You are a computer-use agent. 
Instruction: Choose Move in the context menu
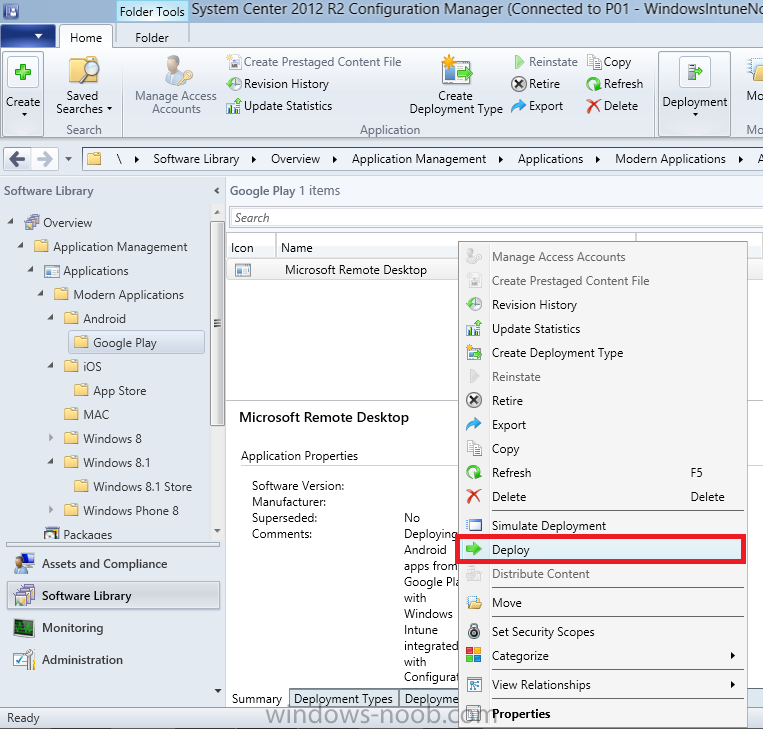click(601, 603)
